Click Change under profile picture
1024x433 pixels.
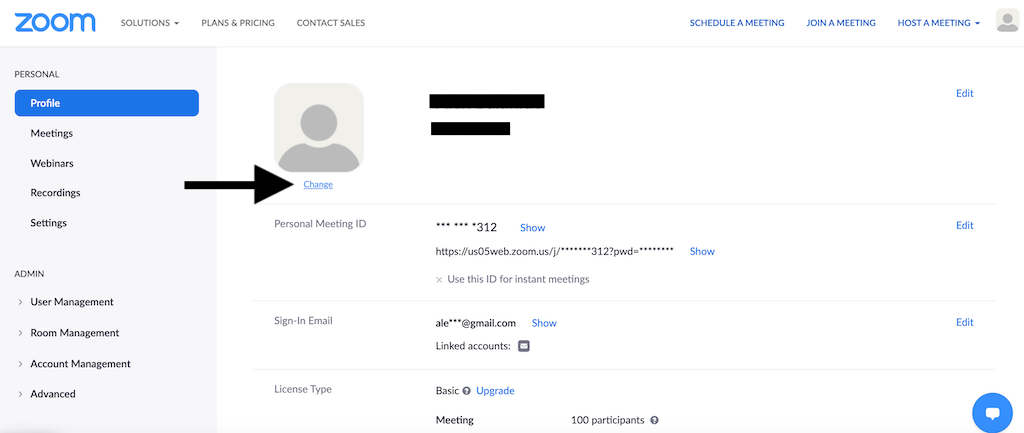click(318, 185)
